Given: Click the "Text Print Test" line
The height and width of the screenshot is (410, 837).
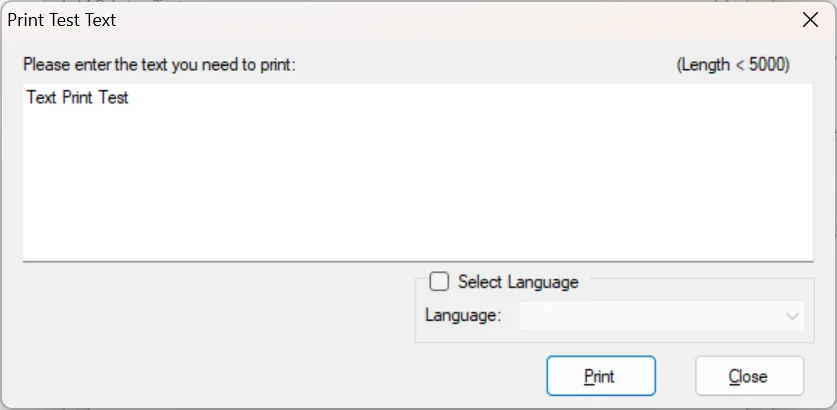Looking at the screenshot, I should [78, 98].
